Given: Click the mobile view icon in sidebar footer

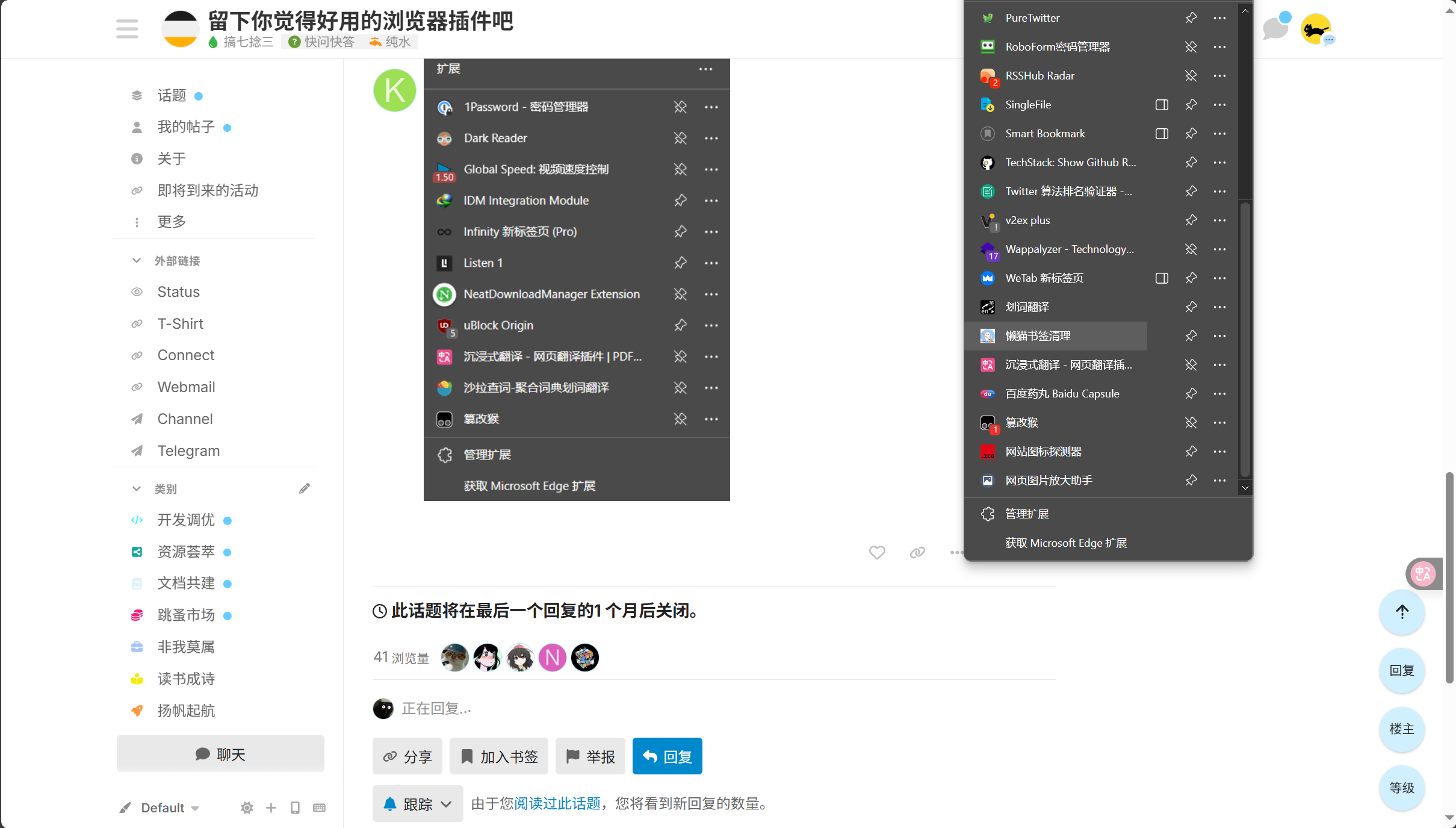Looking at the screenshot, I should pos(295,808).
